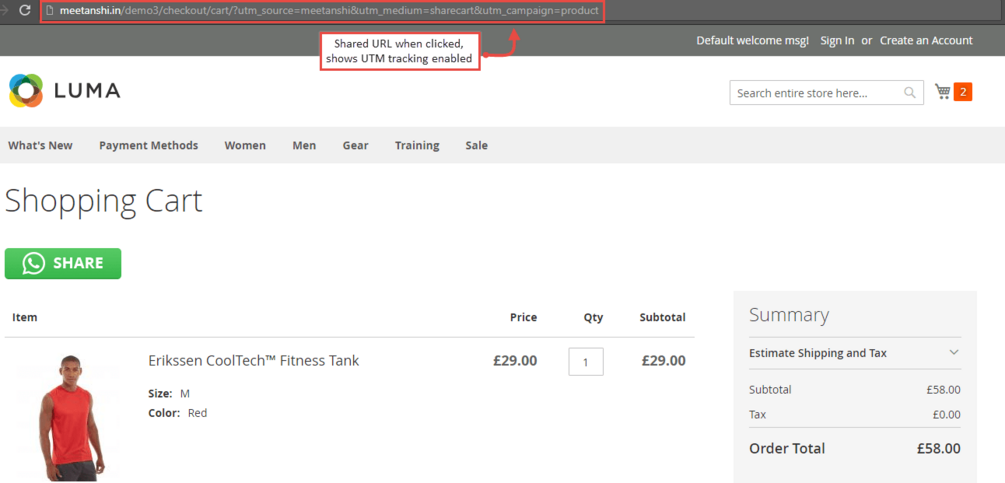The image size is (1005, 483).
Task: Go to the Gear category
Action: [x=355, y=146]
